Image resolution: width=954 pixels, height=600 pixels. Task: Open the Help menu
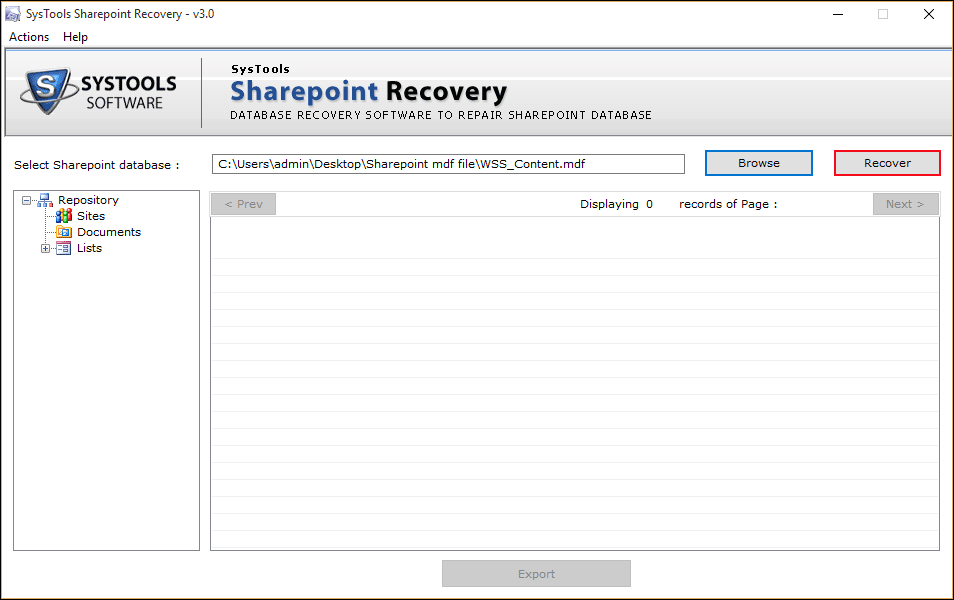[75, 37]
